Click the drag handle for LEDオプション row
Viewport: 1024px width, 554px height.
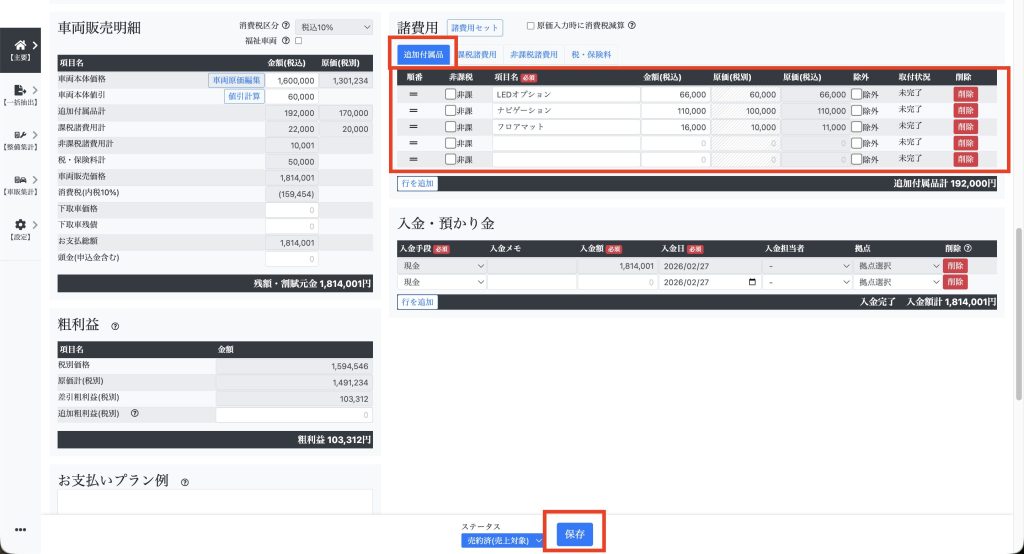point(412,94)
